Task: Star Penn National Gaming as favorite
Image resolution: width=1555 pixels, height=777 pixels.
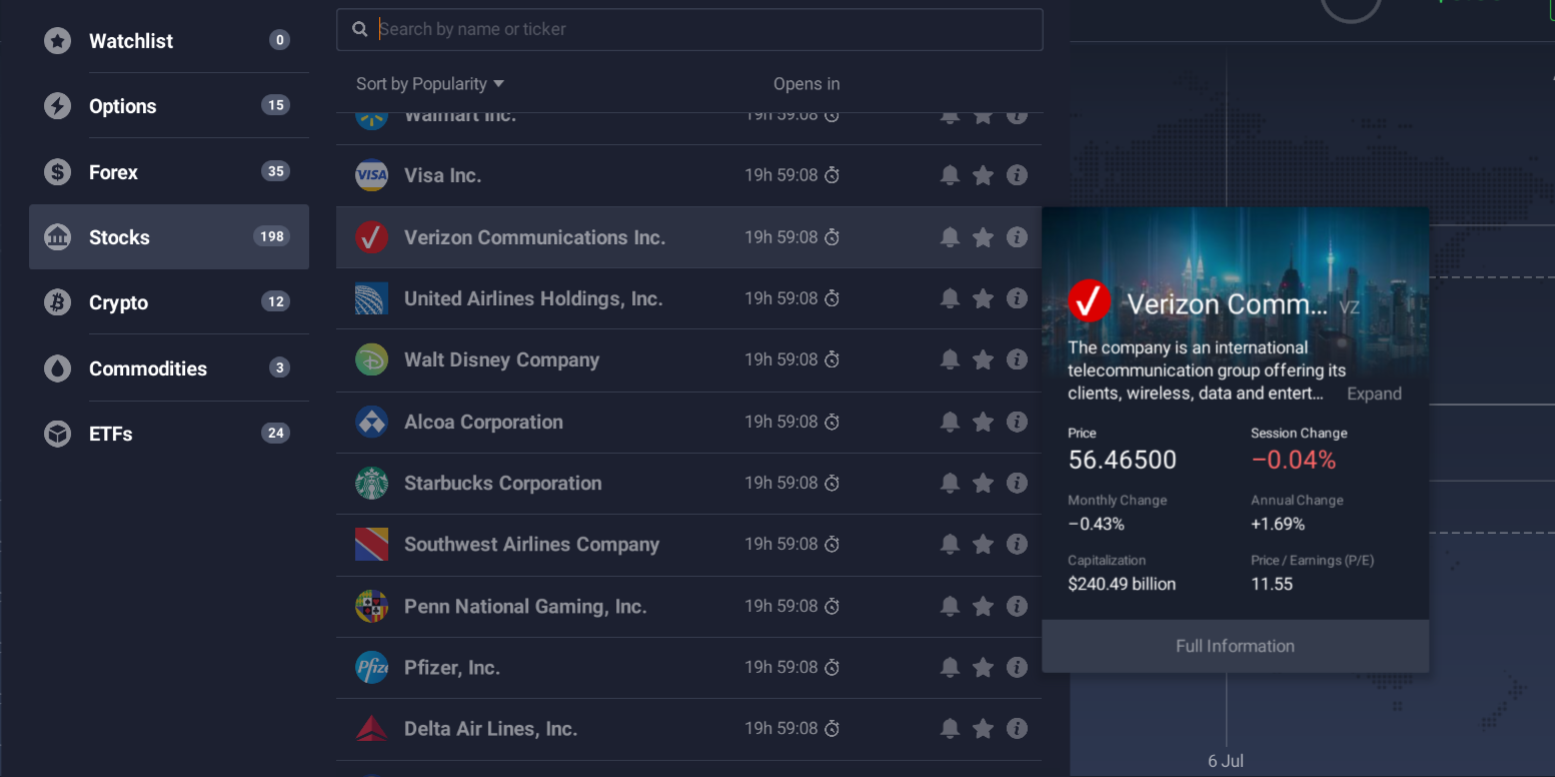Action: pyautogui.click(x=983, y=606)
